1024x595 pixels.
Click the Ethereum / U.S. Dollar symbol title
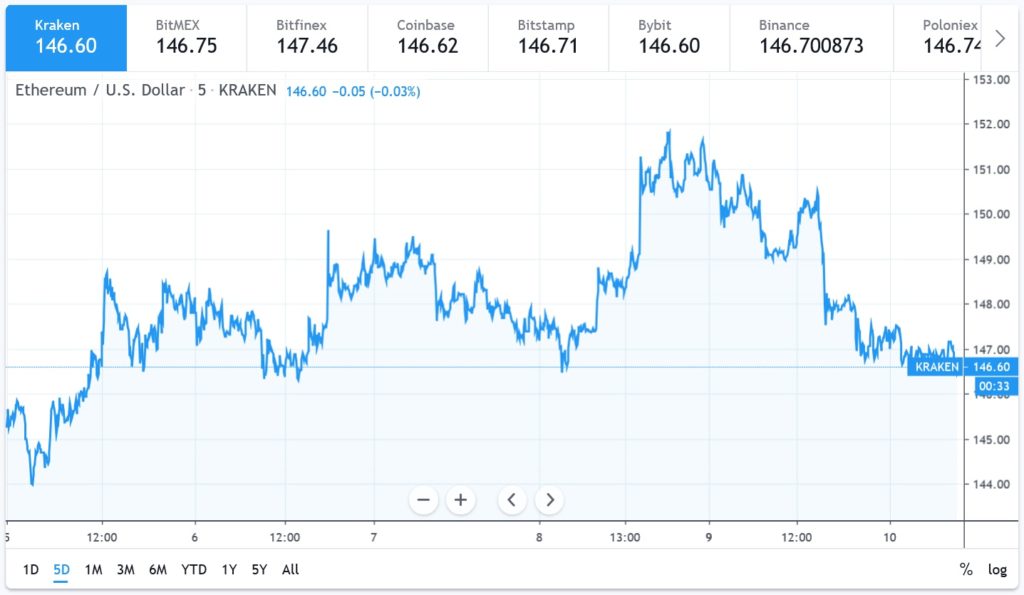point(100,90)
